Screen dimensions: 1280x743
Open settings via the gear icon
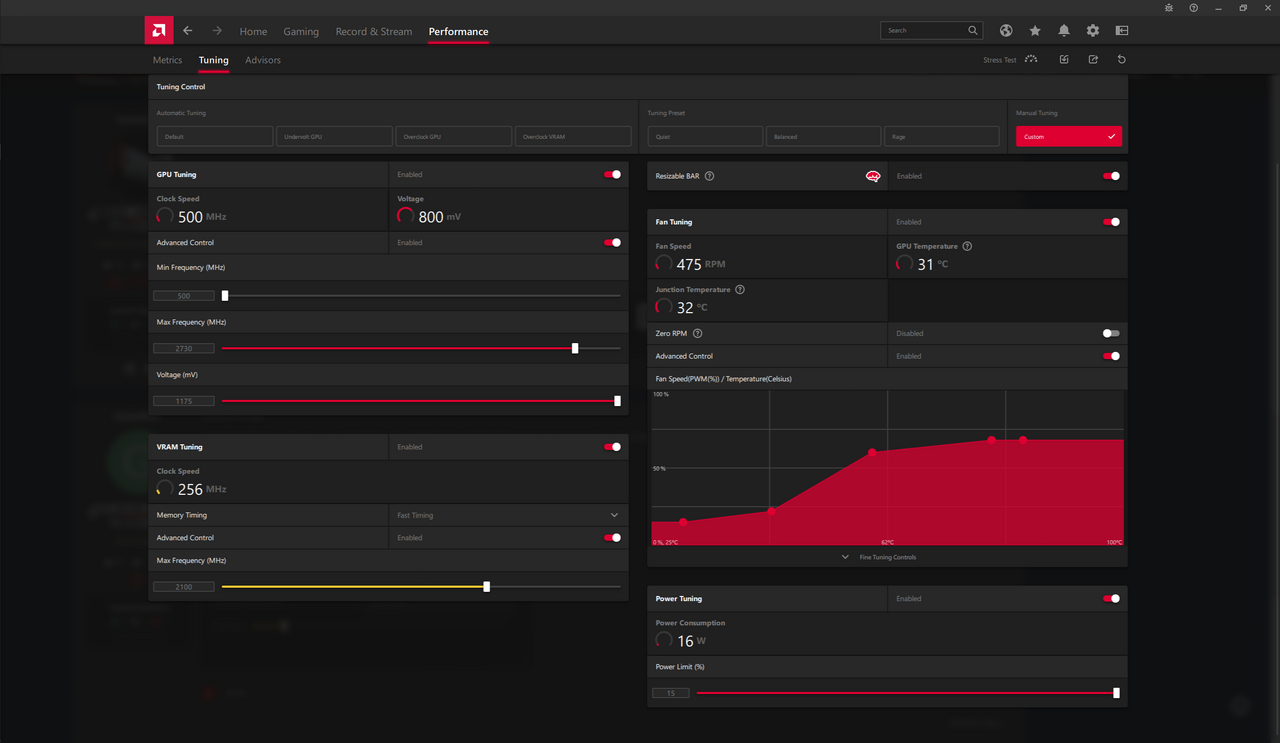1093,31
